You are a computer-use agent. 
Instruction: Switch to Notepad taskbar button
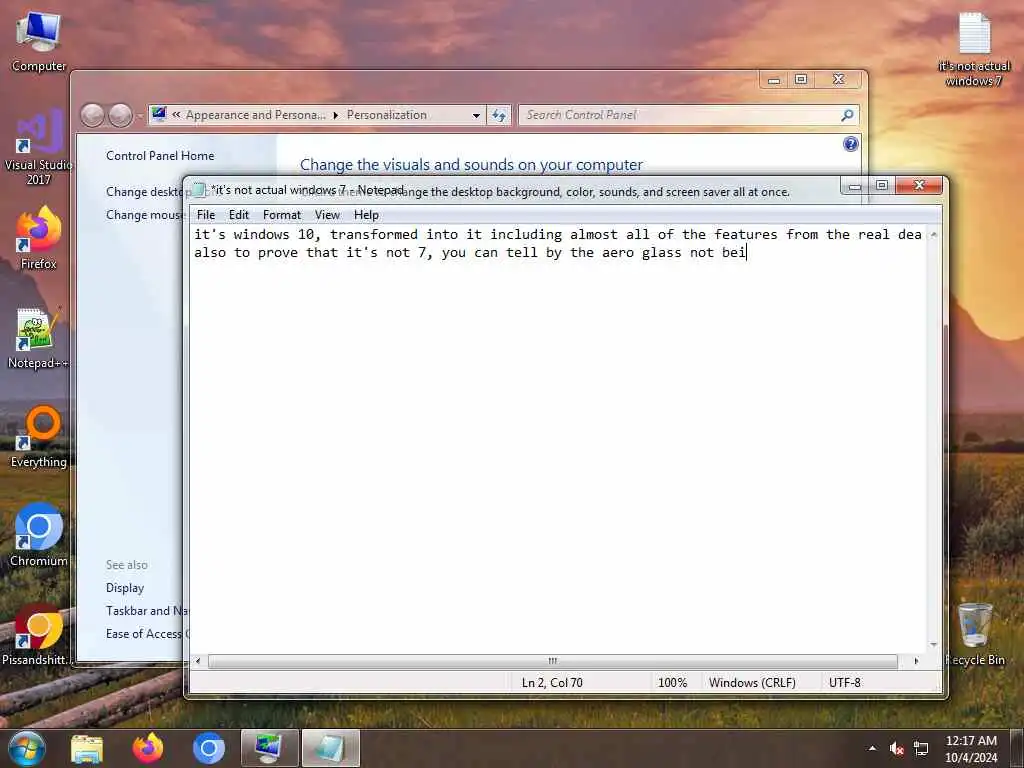pos(330,748)
